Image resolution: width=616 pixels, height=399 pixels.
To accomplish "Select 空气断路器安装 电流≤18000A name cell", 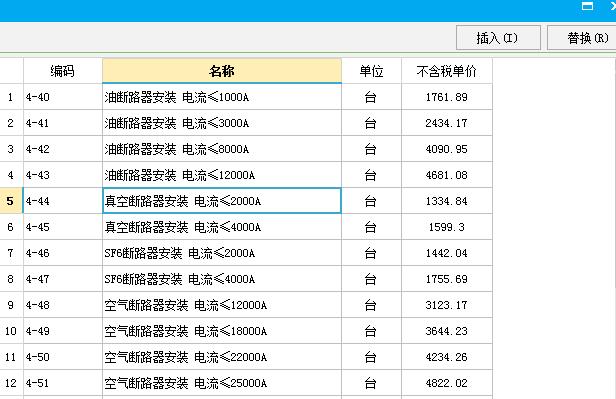I will point(222,331).
